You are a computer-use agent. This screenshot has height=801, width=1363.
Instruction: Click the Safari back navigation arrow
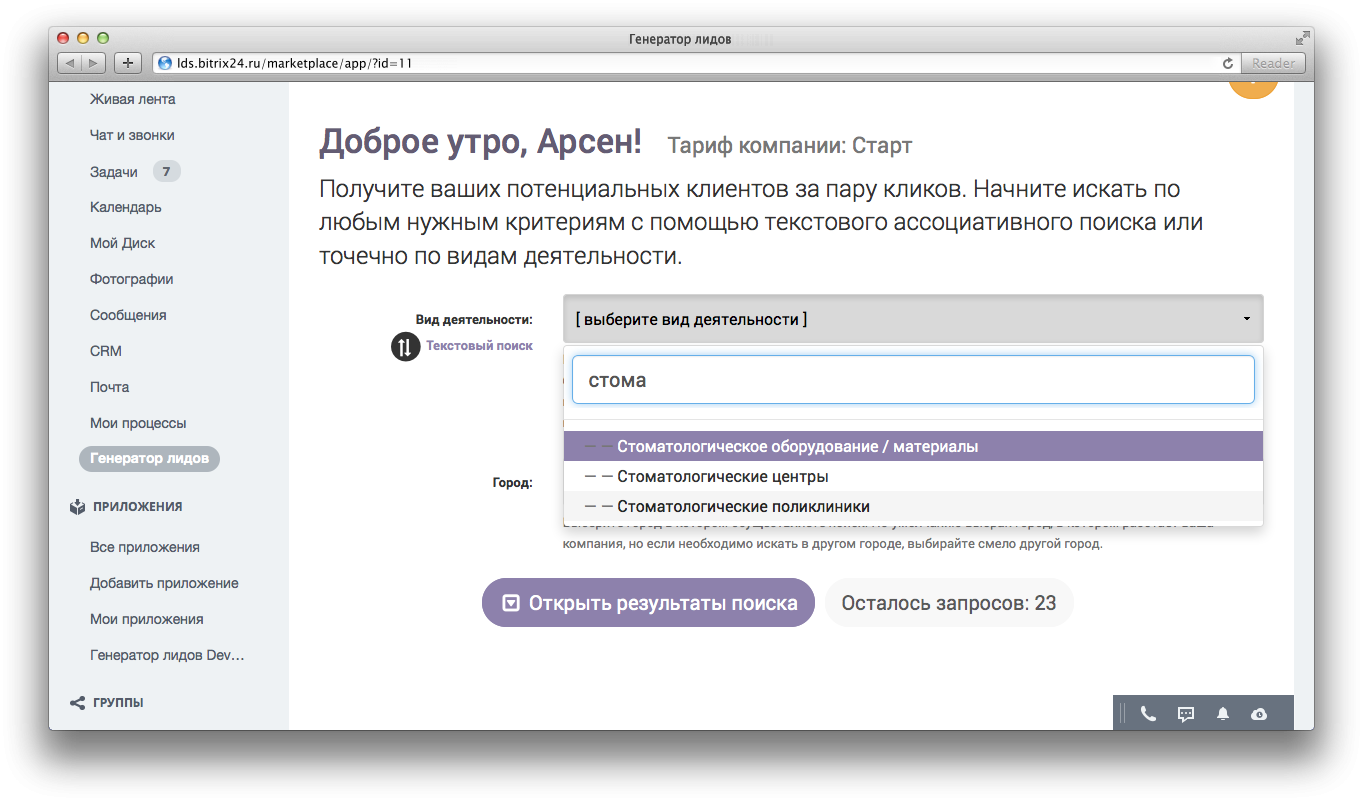tap(70, 63)
